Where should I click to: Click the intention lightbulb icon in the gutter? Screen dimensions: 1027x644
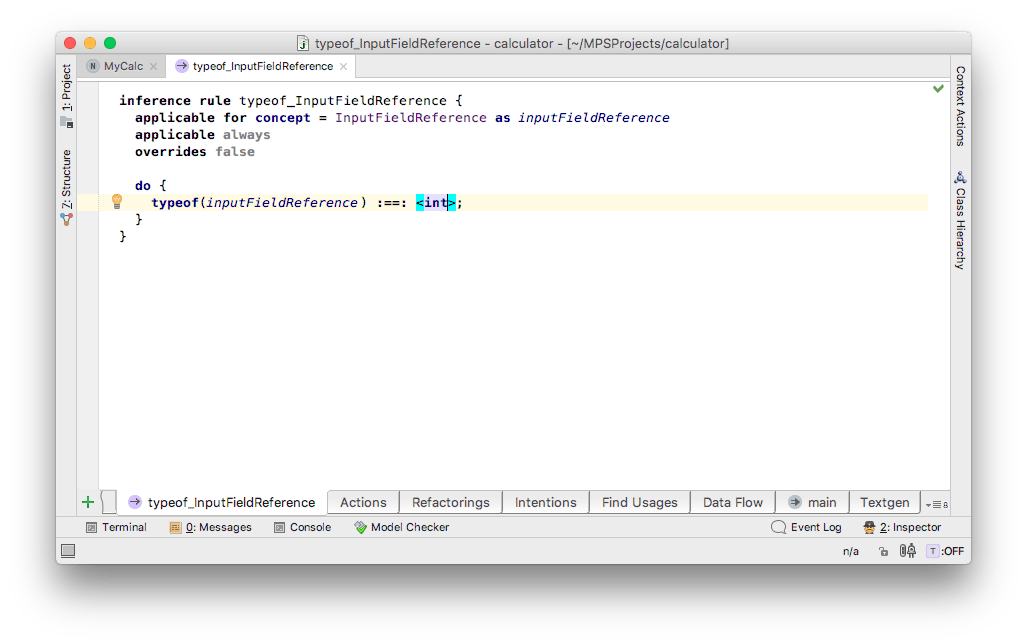click(116, 201)
